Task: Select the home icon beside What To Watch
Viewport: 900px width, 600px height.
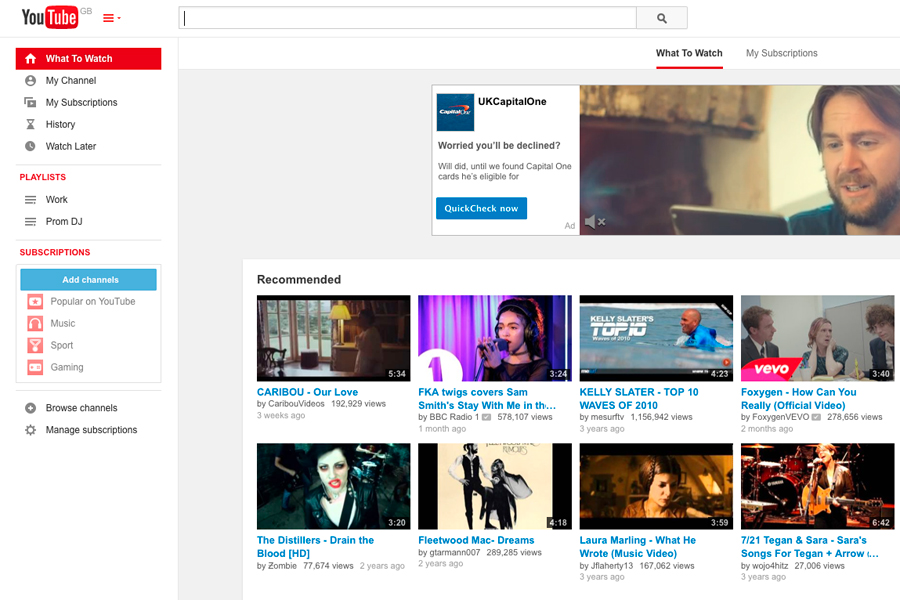Action: click(30, 59)
